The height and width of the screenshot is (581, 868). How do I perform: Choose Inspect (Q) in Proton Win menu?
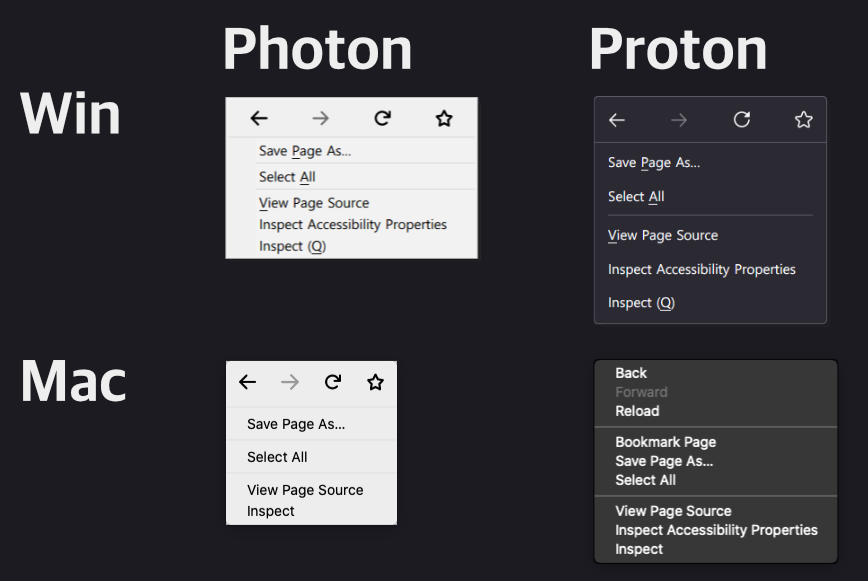641,303
